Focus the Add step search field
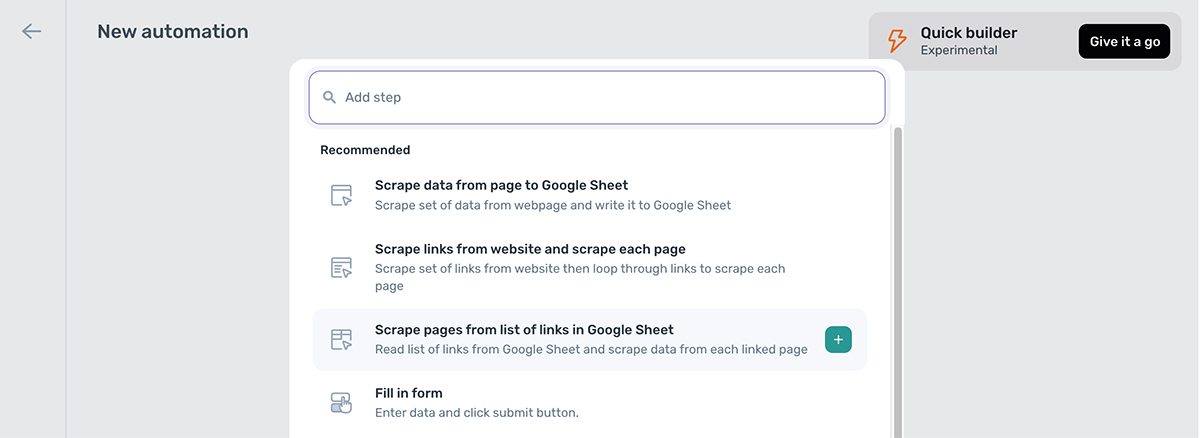The image size is (1200, 438). pos(597,97)
